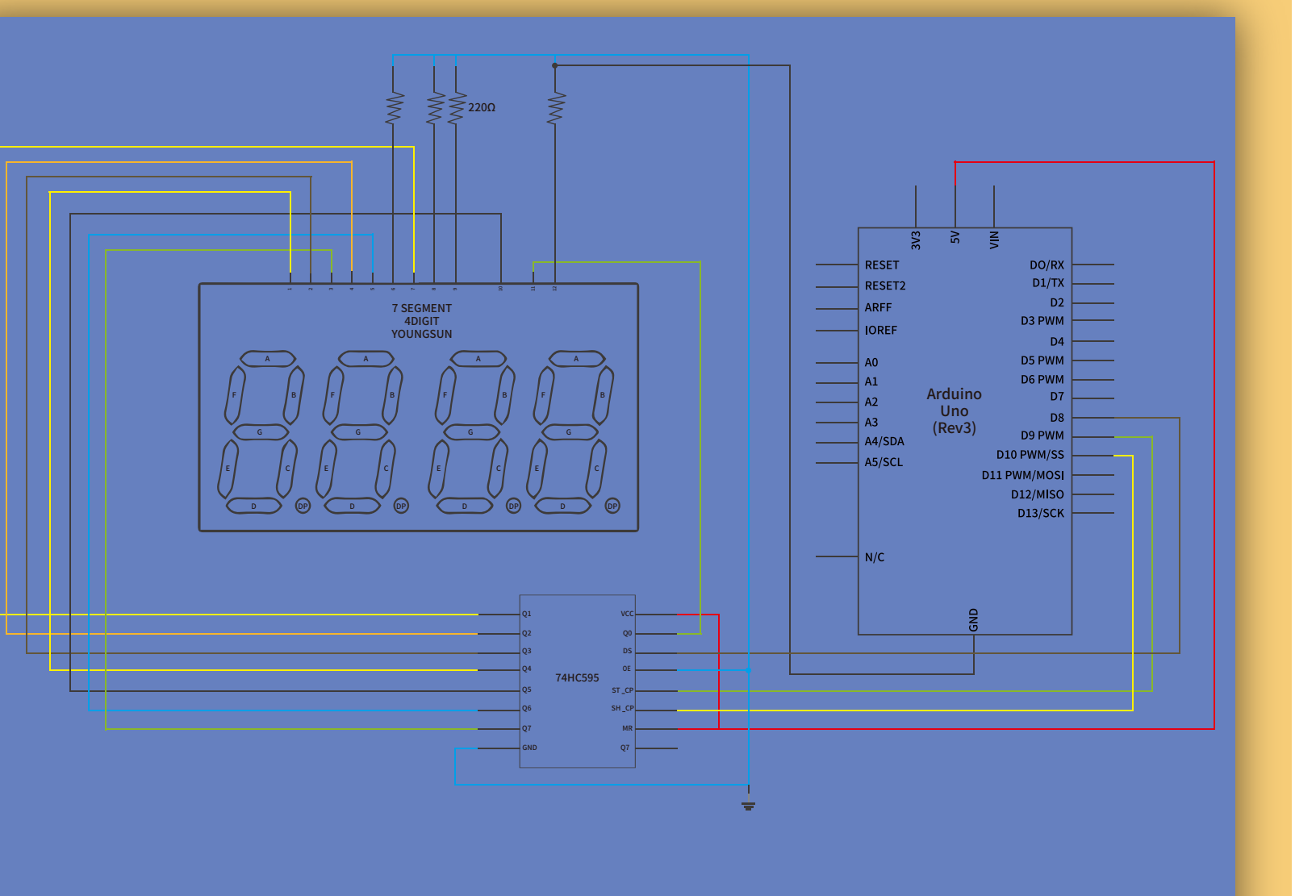The image size is (1316, 896).
Task: Click the DS pin on the 74HC595
Action: tap(628, 652)
